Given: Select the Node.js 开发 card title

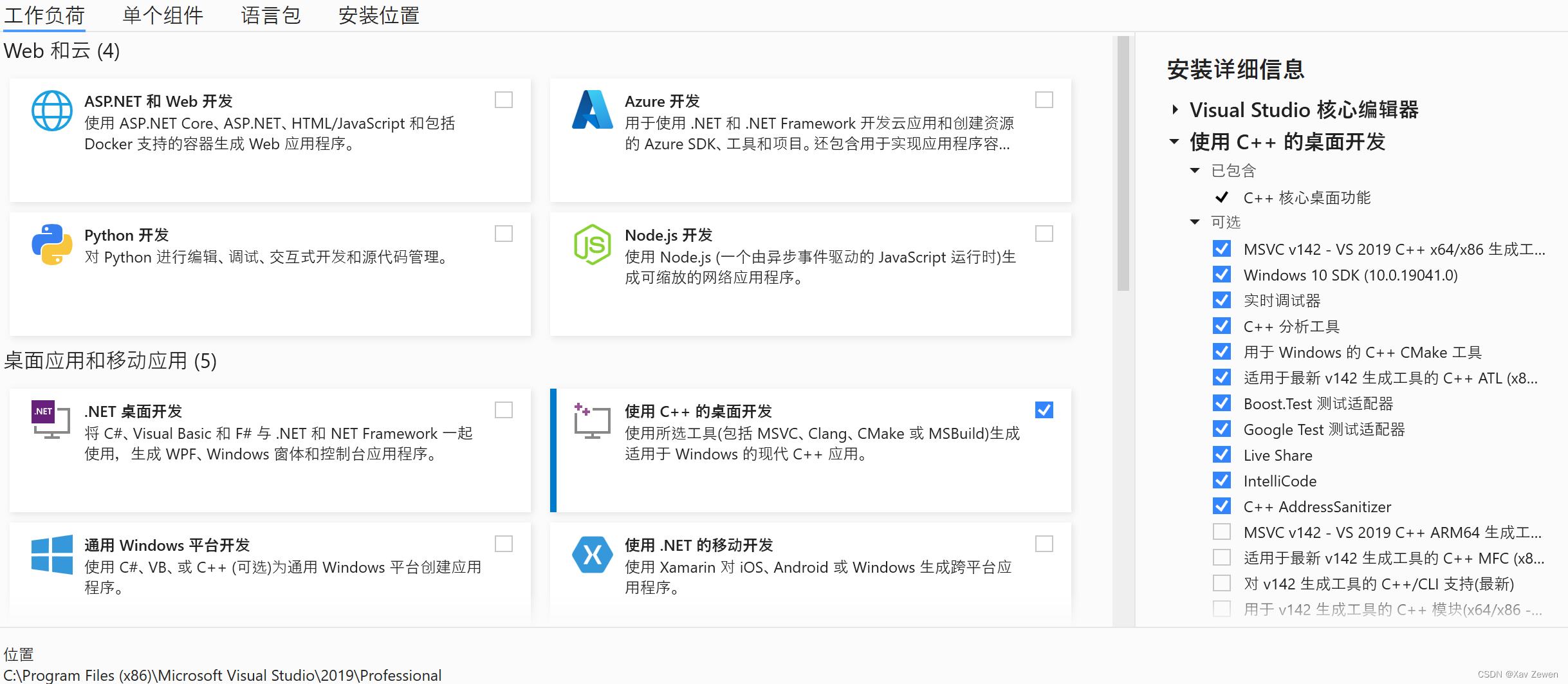Looking at the screenshot, I should pyautogui.click(x=669, y=236).
